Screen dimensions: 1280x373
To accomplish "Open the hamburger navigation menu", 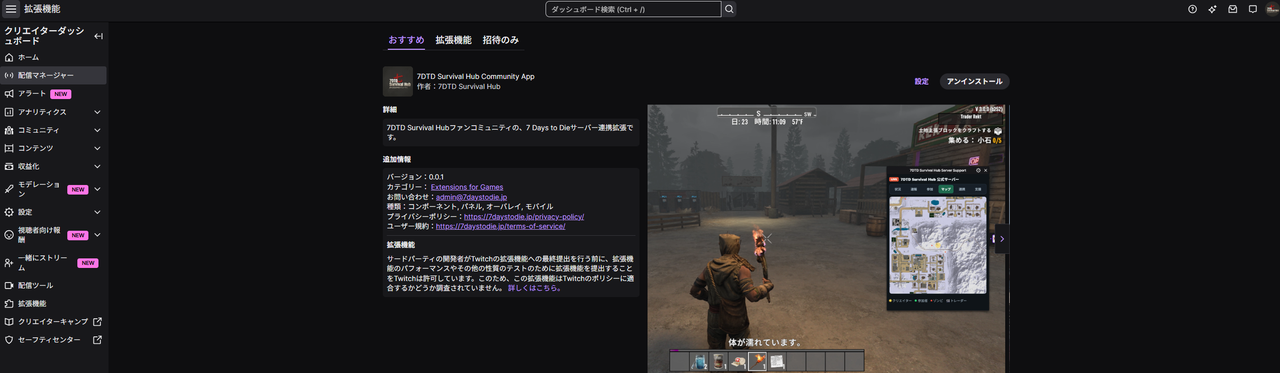I will click(11, 9).
